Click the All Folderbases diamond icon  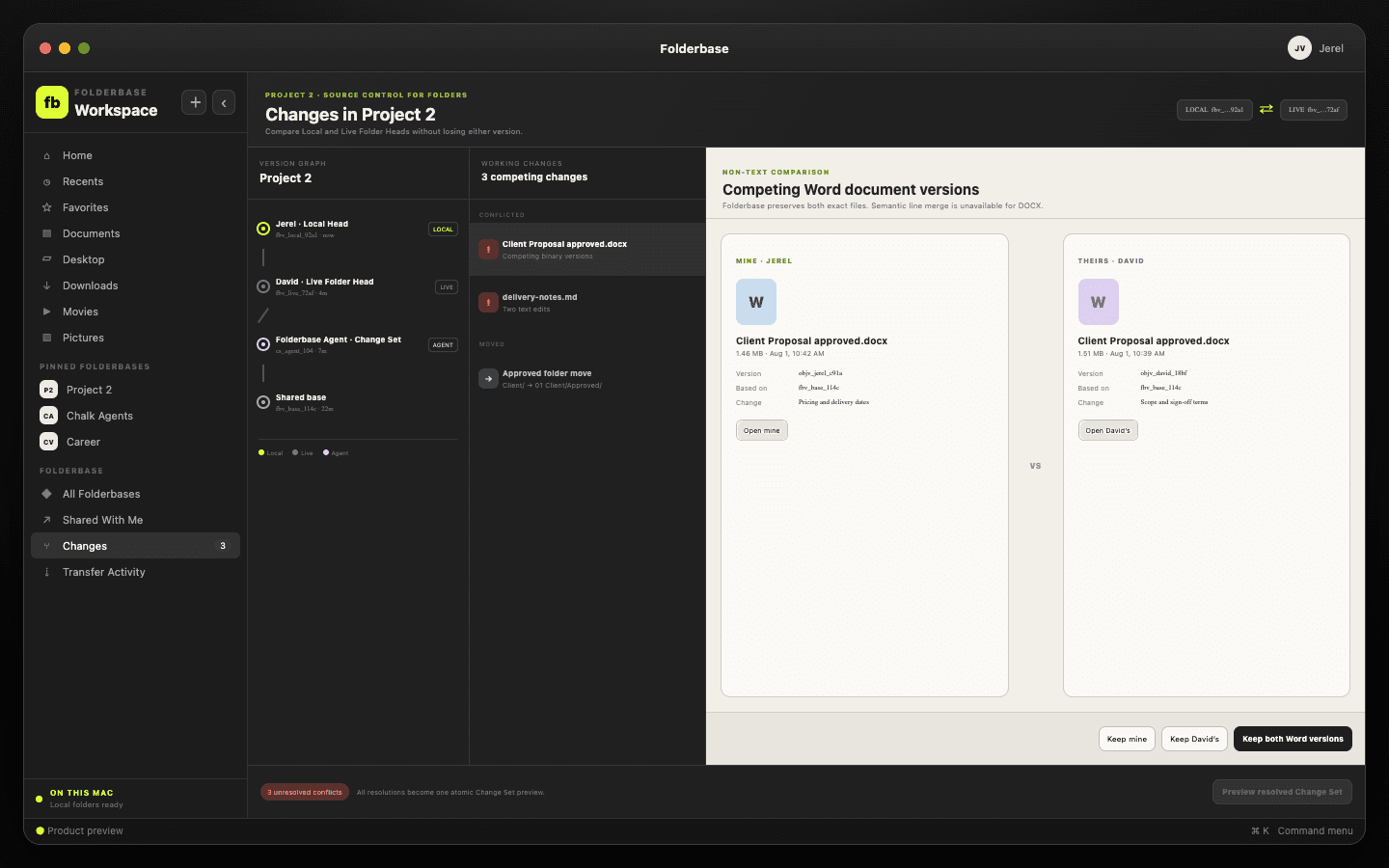pos(46,494)
